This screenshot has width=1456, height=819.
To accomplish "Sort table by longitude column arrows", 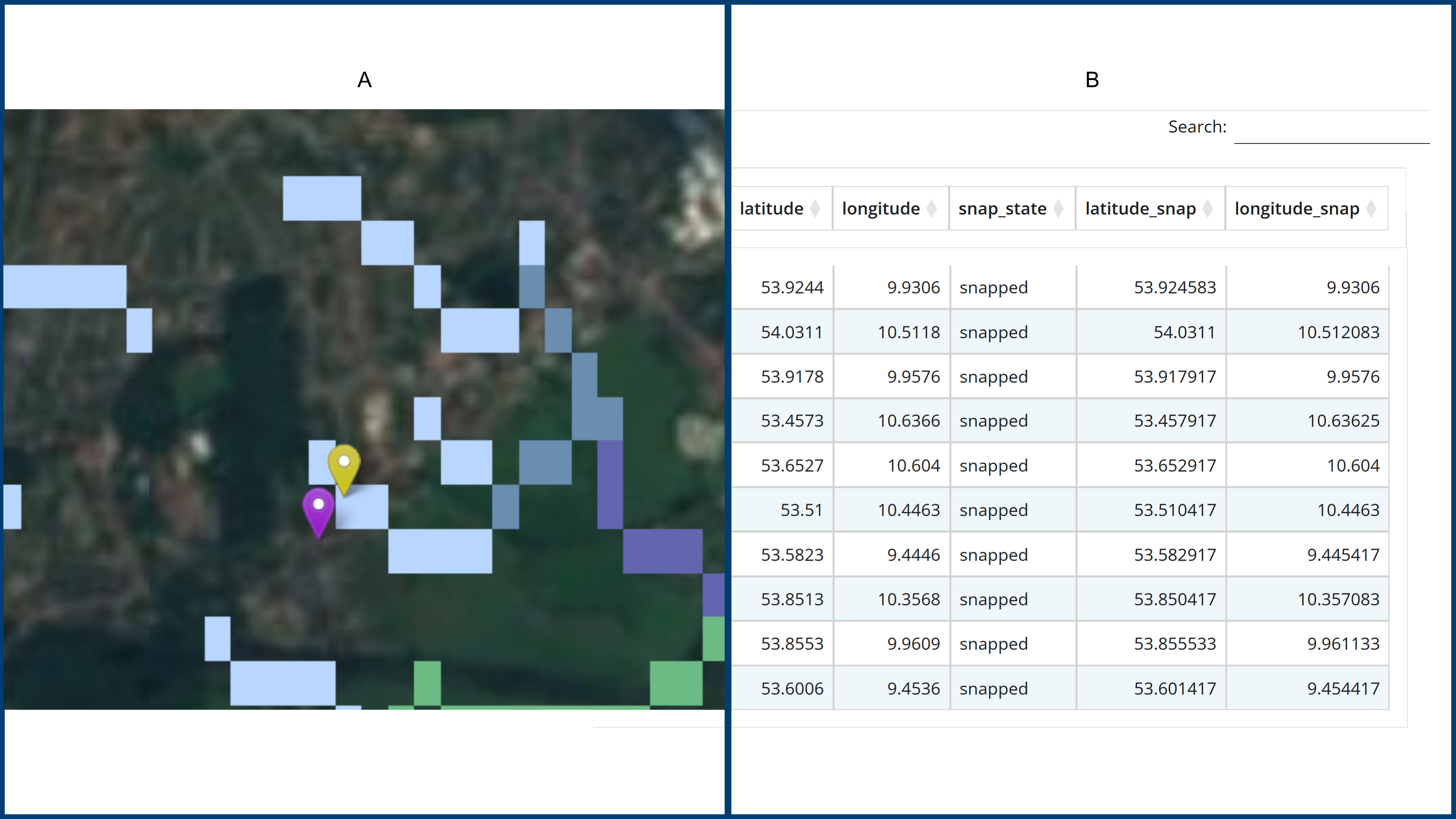I will coord(931,209).
